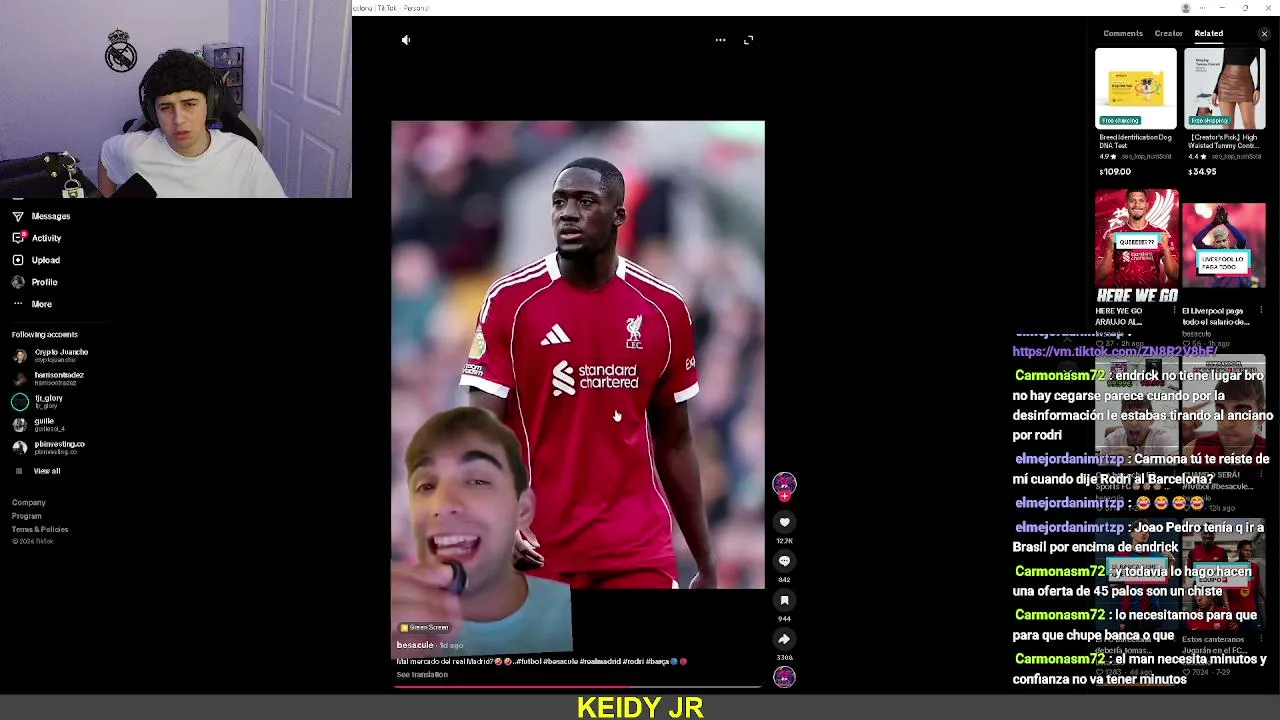The image size is (1280, 720).
Task: Play the El Liverpool paga todo video
Action: (1224, 246)
